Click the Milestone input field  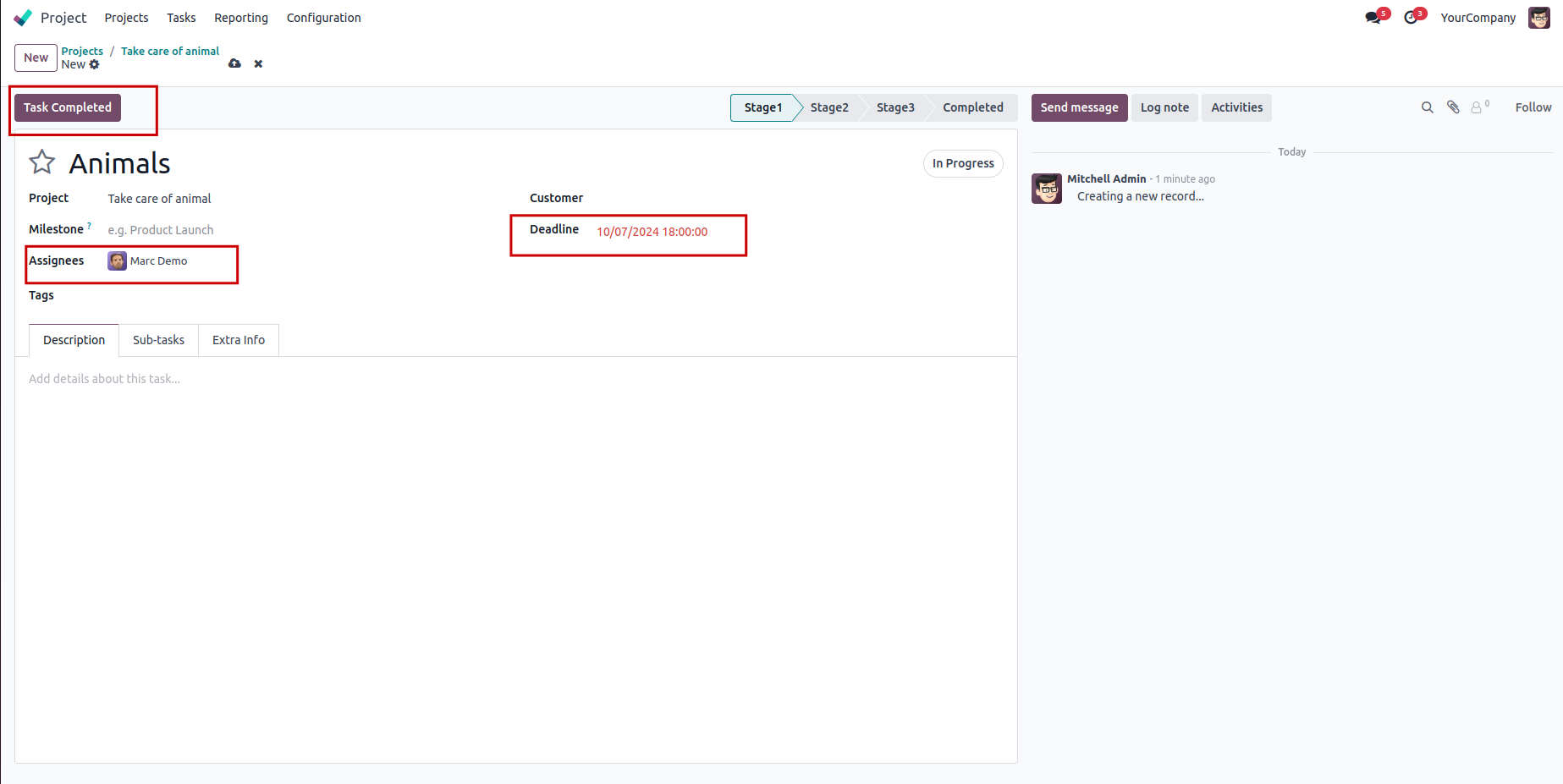pos(300,230)
